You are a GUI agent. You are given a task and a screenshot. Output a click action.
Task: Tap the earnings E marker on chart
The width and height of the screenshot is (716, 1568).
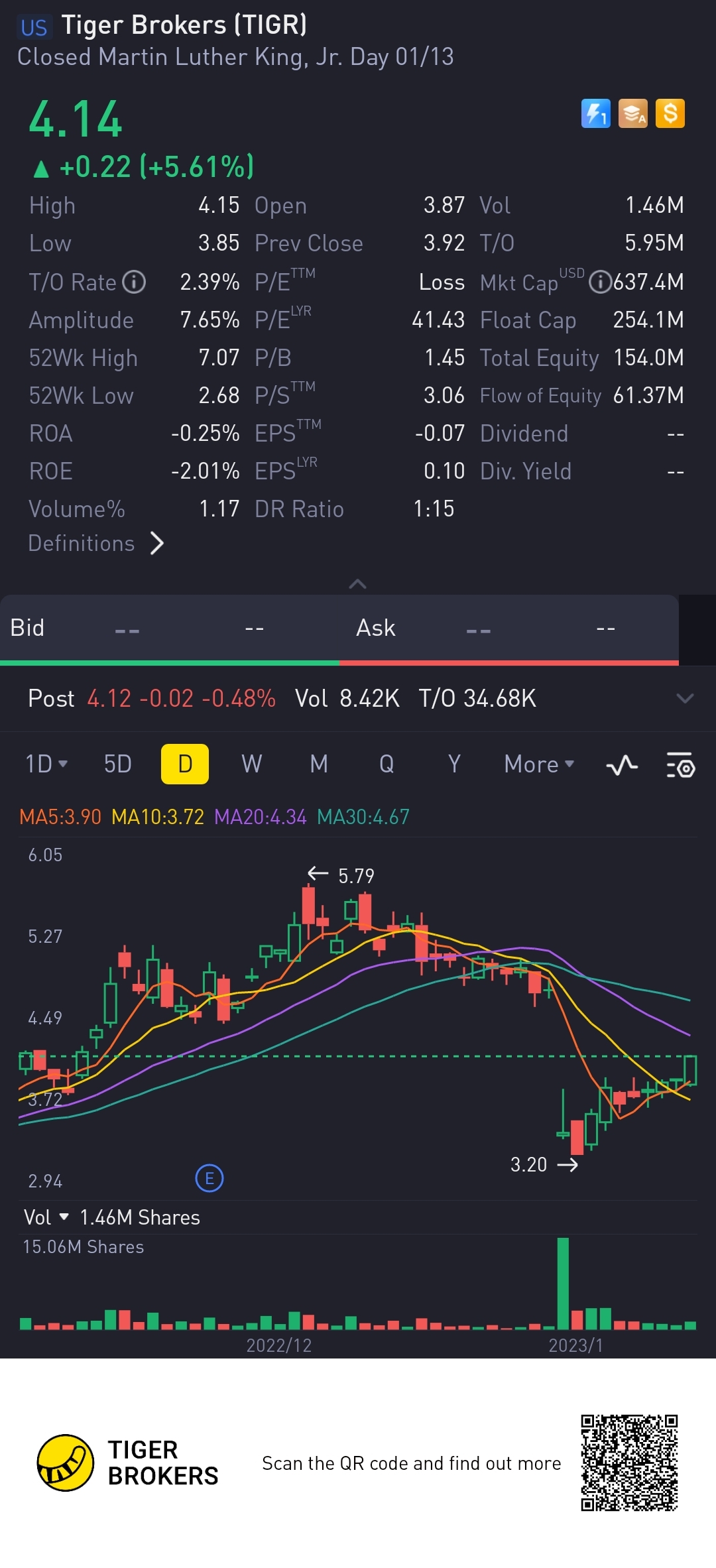209,1178
